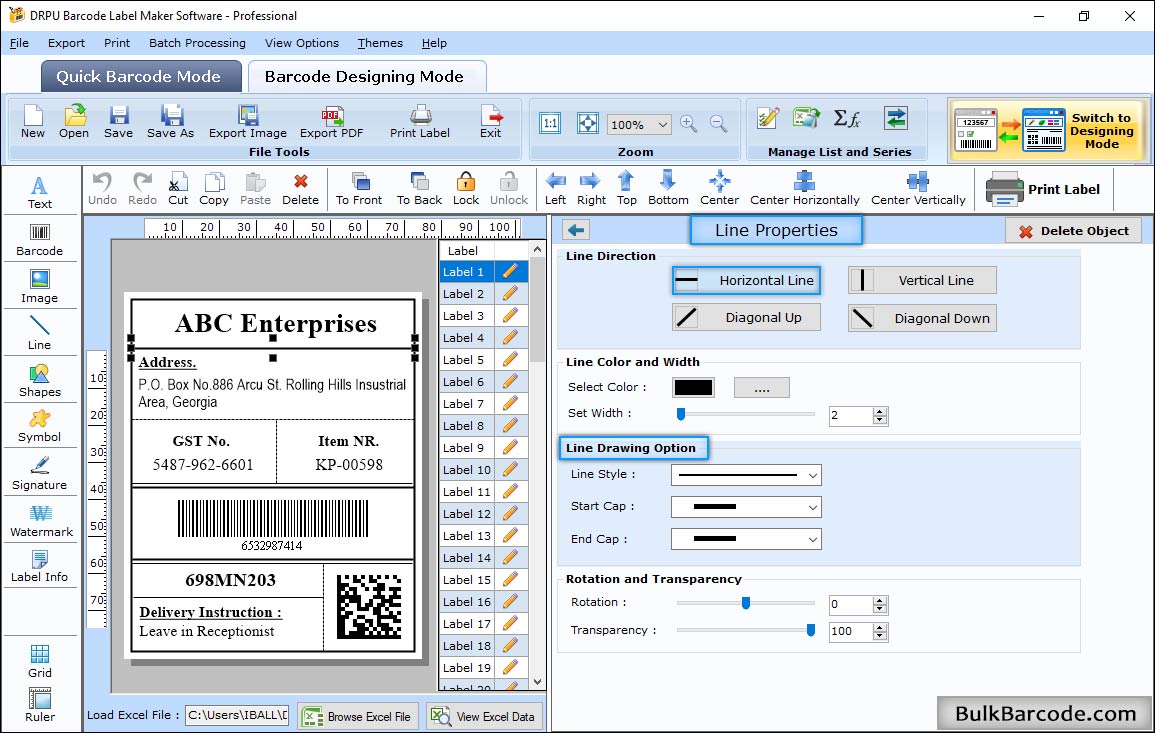Switch to Barcode Designing Mode tab

[366, 77]
